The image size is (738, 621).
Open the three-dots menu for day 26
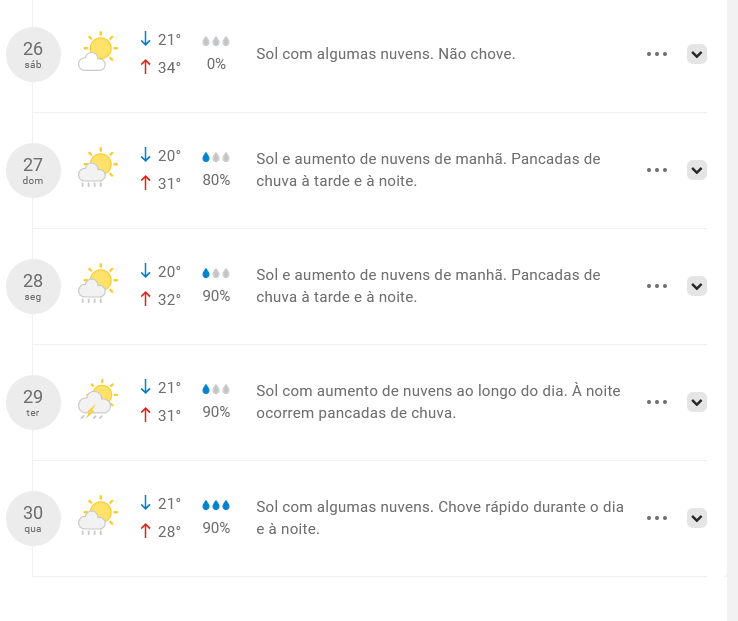tap(657, 54)
